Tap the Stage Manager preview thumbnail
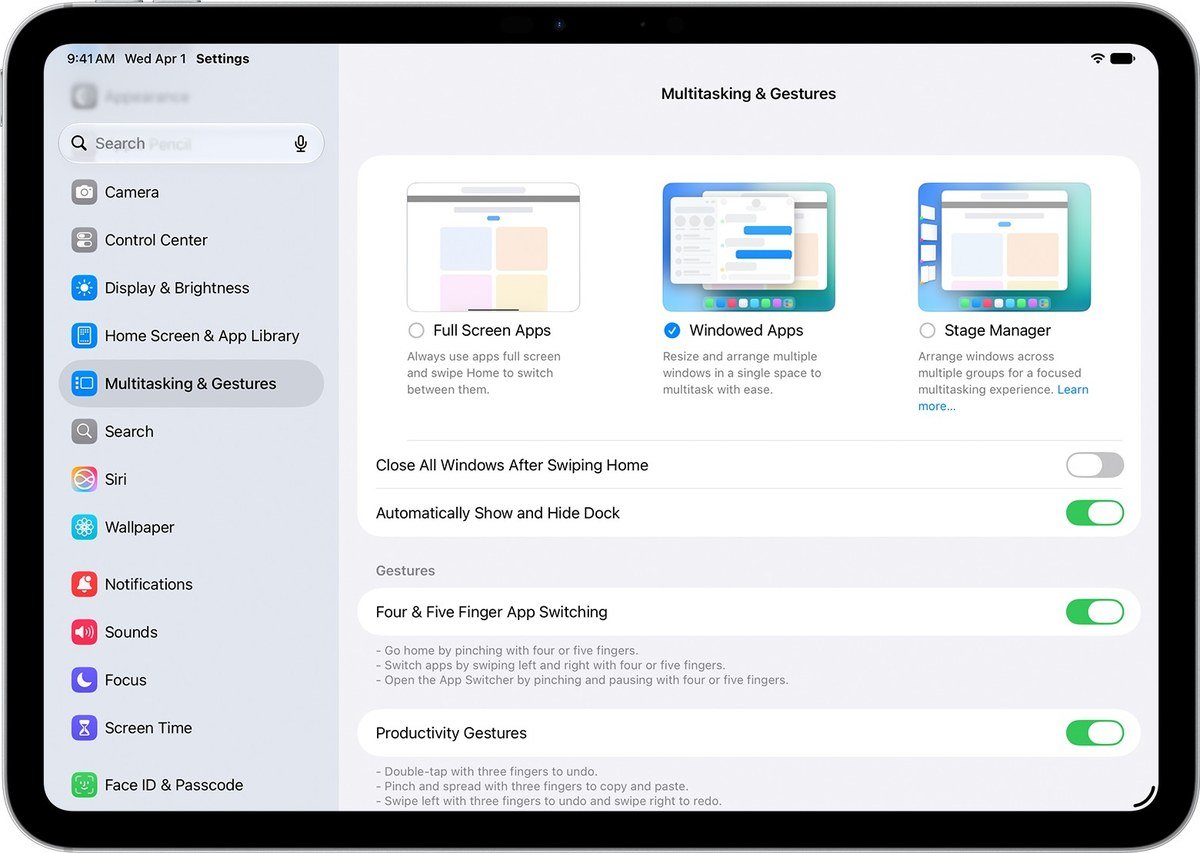The image size is (1200, 853). coord(1004,247)
